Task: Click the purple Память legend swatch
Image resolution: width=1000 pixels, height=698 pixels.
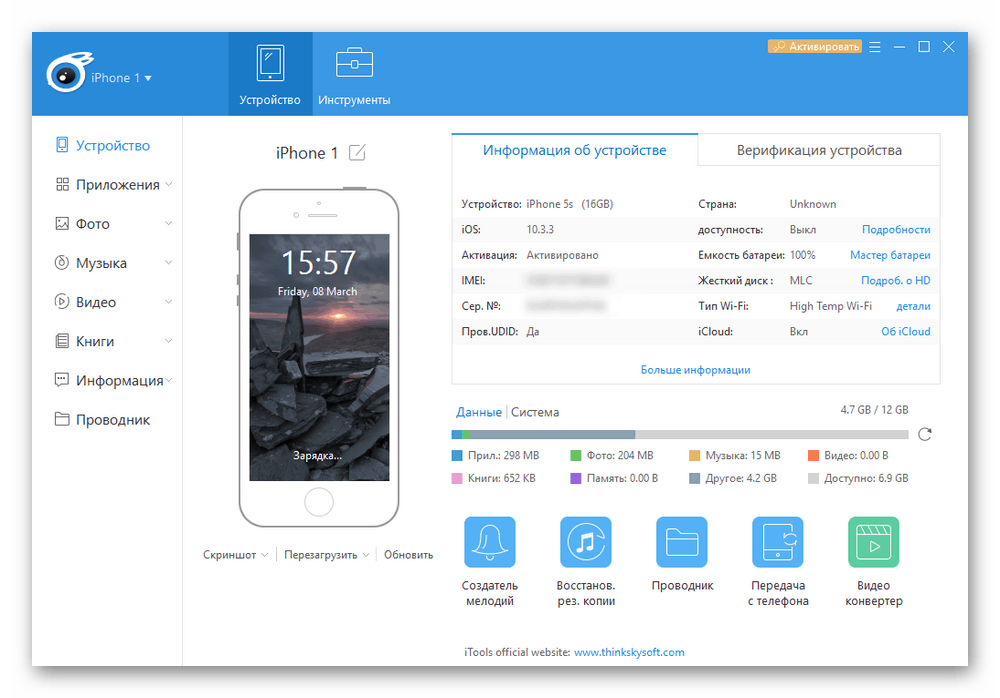Action: 575,479
